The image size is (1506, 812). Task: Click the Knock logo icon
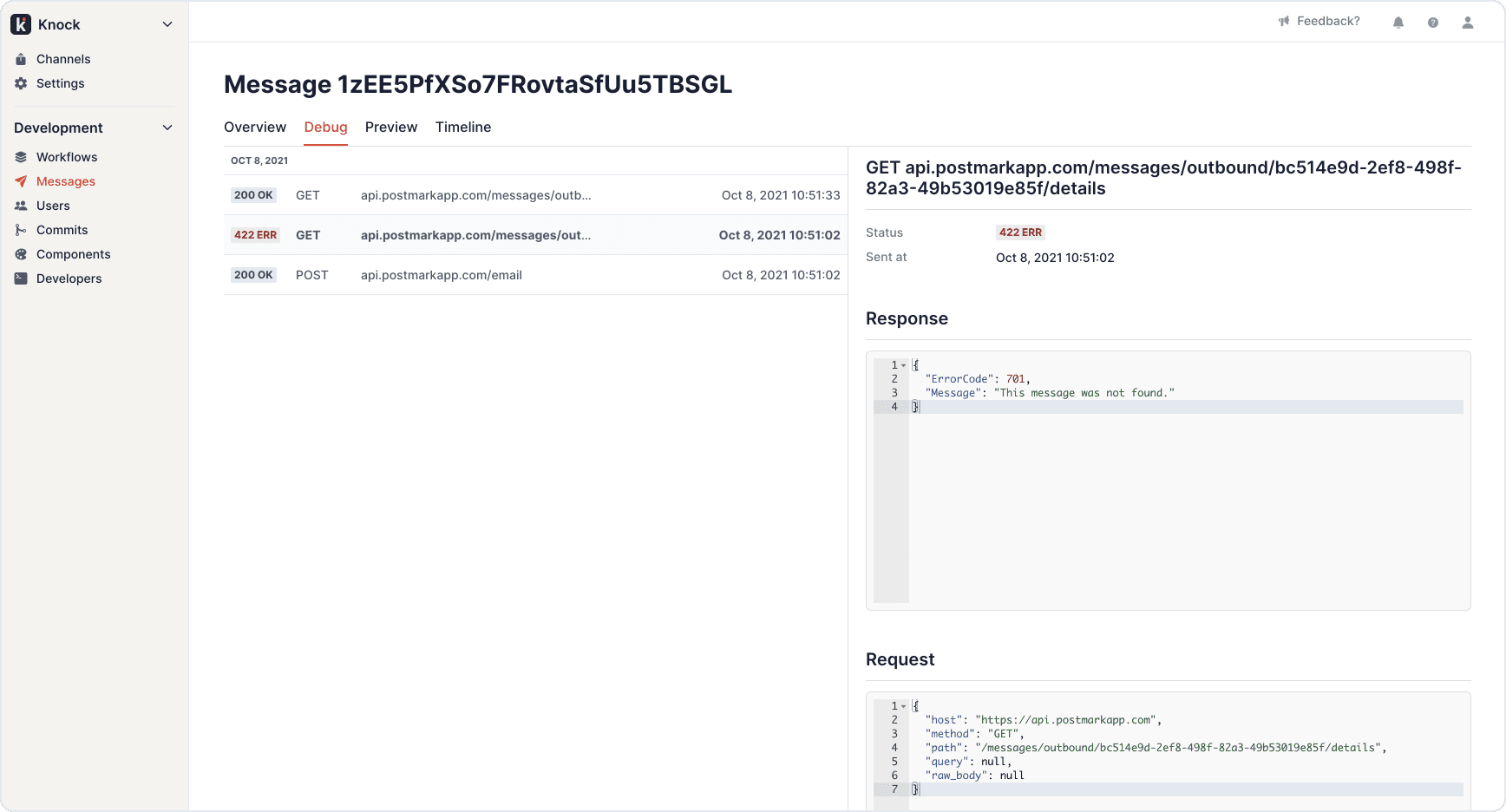pyautogui.click(x=21, y=24)
